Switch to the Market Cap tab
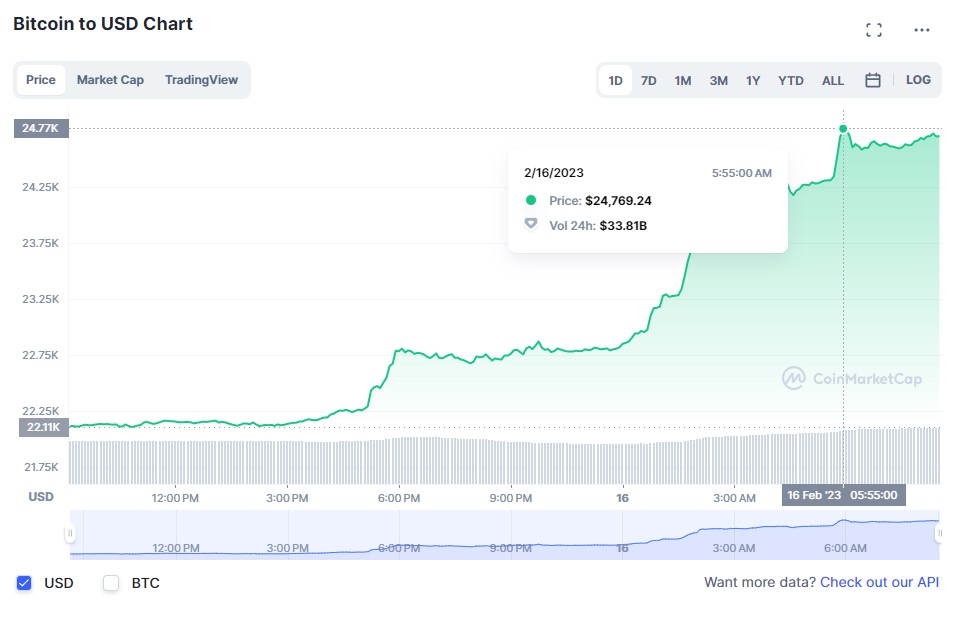966x620 pixels. coord(110,80)
